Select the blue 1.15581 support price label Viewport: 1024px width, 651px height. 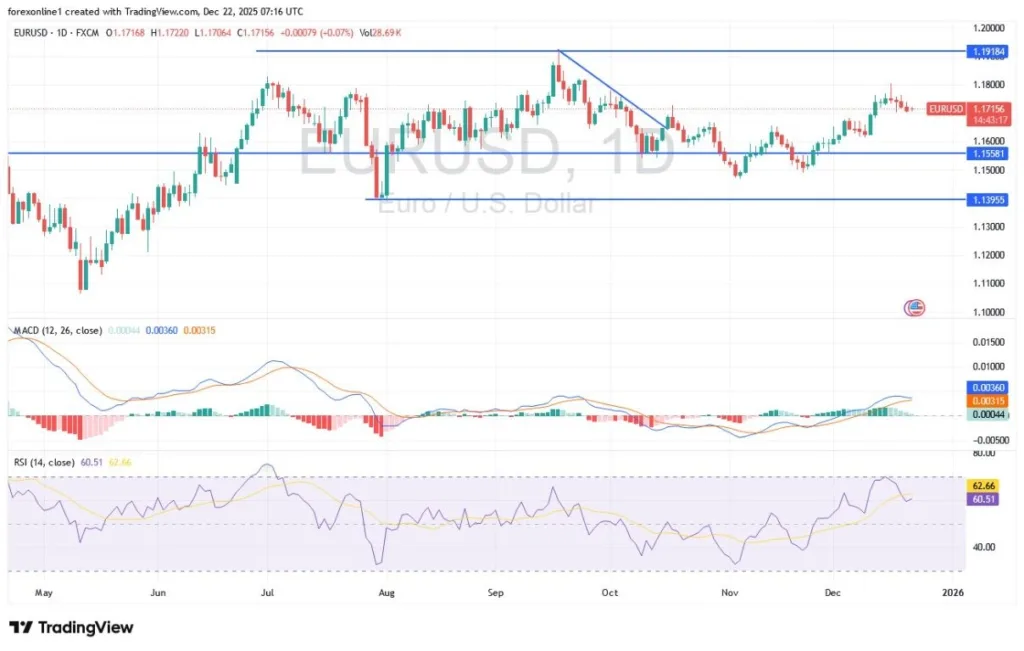[988, 153]
